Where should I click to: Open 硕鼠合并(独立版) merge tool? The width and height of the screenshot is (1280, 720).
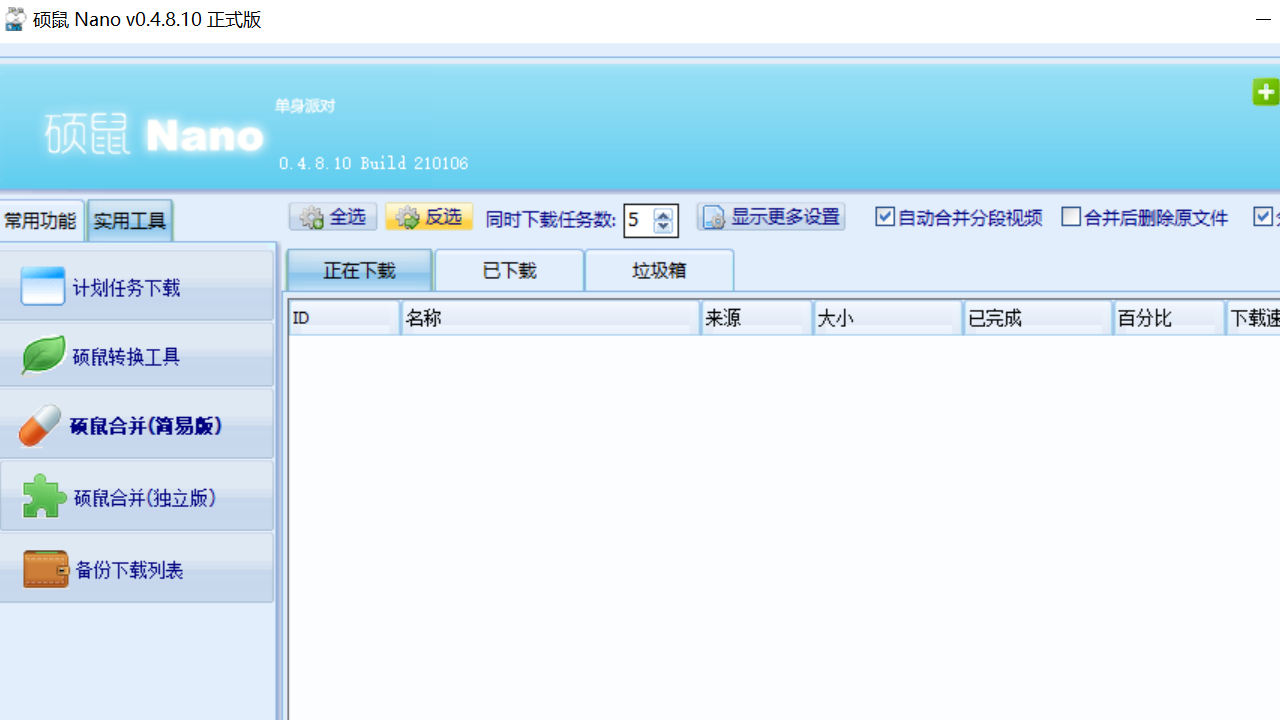pos(137,496)
